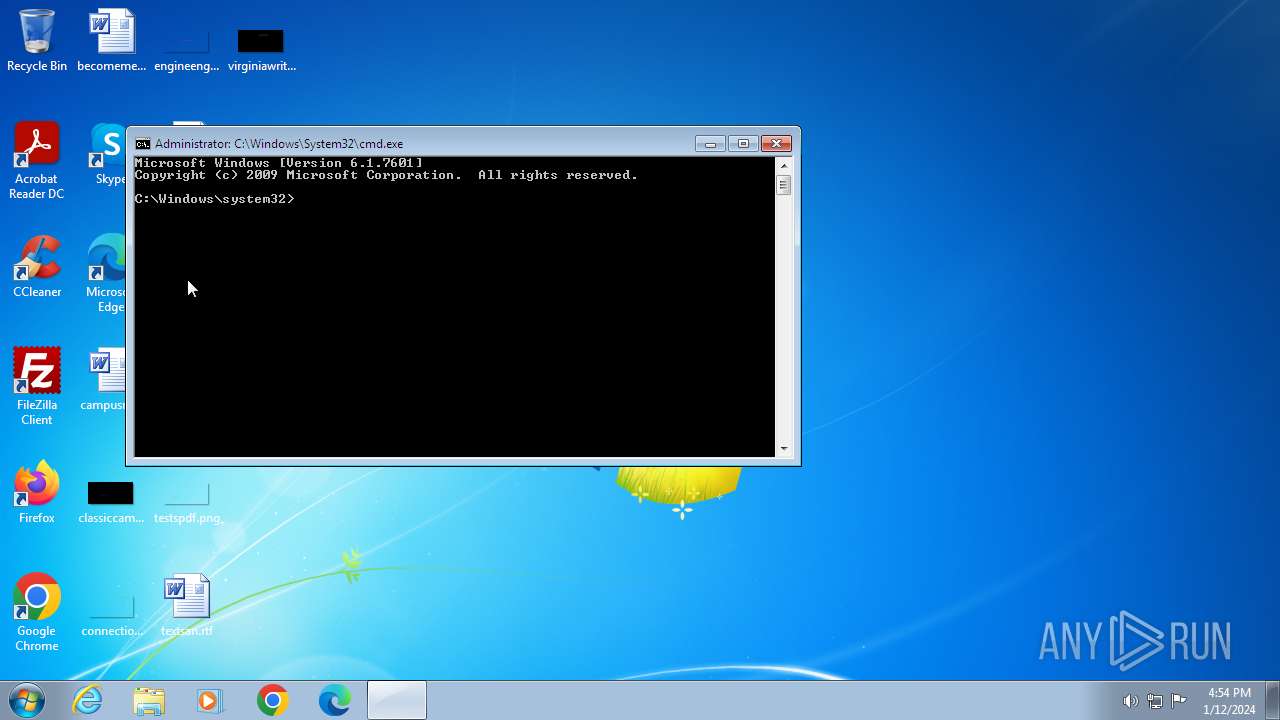1280x720 pixels.
Task: Click the cmd window title bar text
Action: click(x=279, y=144)
